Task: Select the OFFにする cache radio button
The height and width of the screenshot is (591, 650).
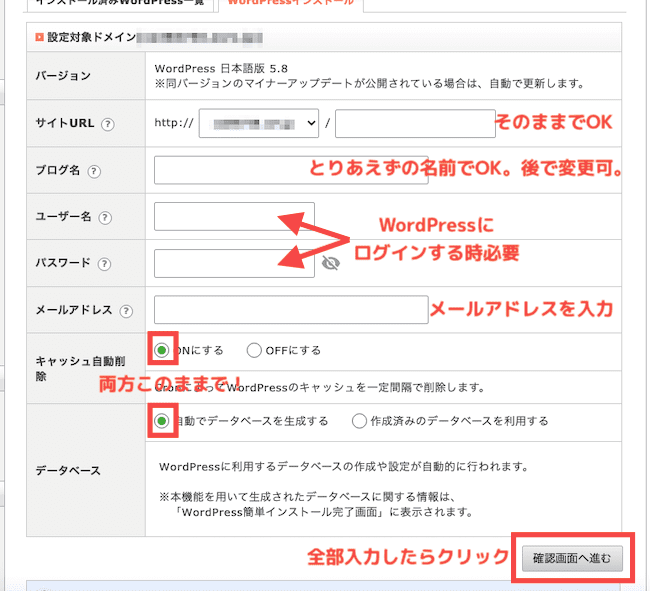Action: pos(253,350)
